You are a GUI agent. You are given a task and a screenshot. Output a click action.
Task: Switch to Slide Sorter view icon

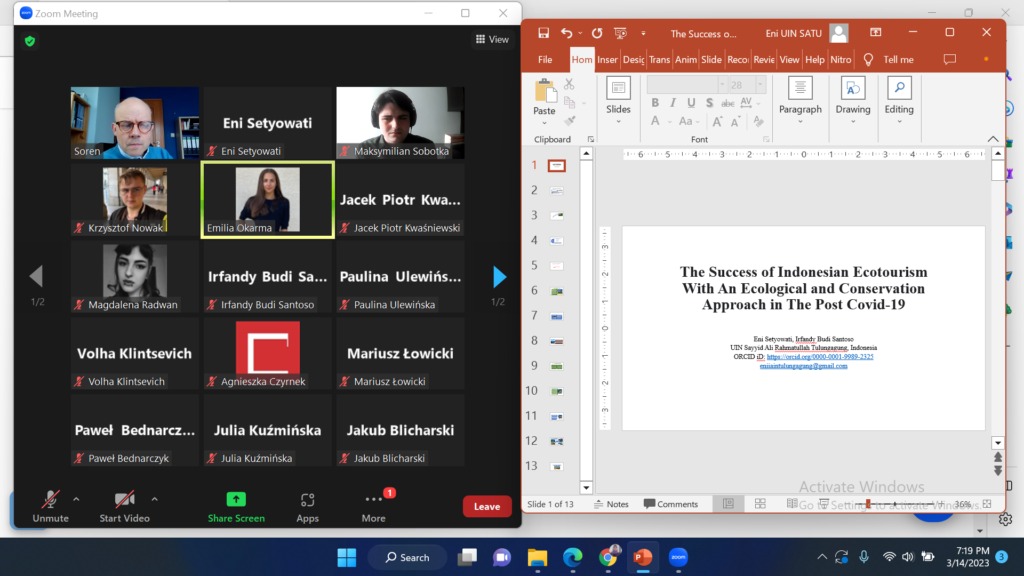click(760, 504)
